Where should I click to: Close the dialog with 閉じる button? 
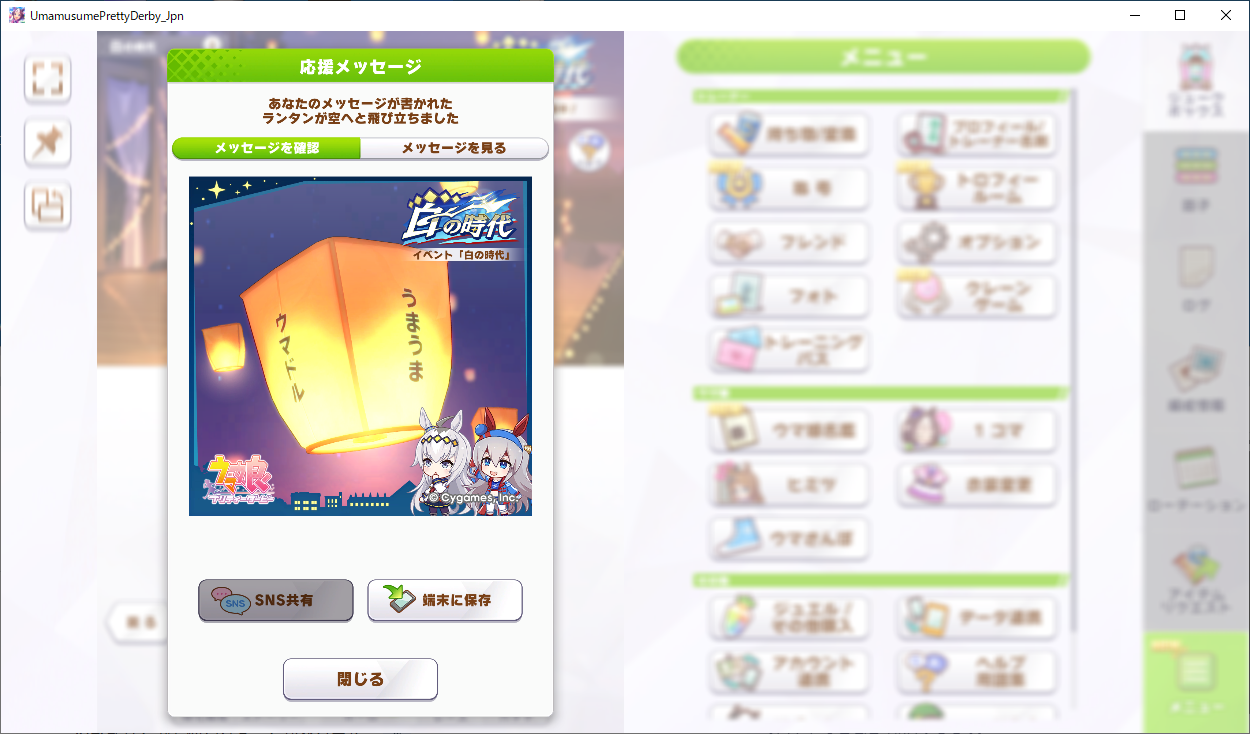pyautogui.click(x=361, y=679)
